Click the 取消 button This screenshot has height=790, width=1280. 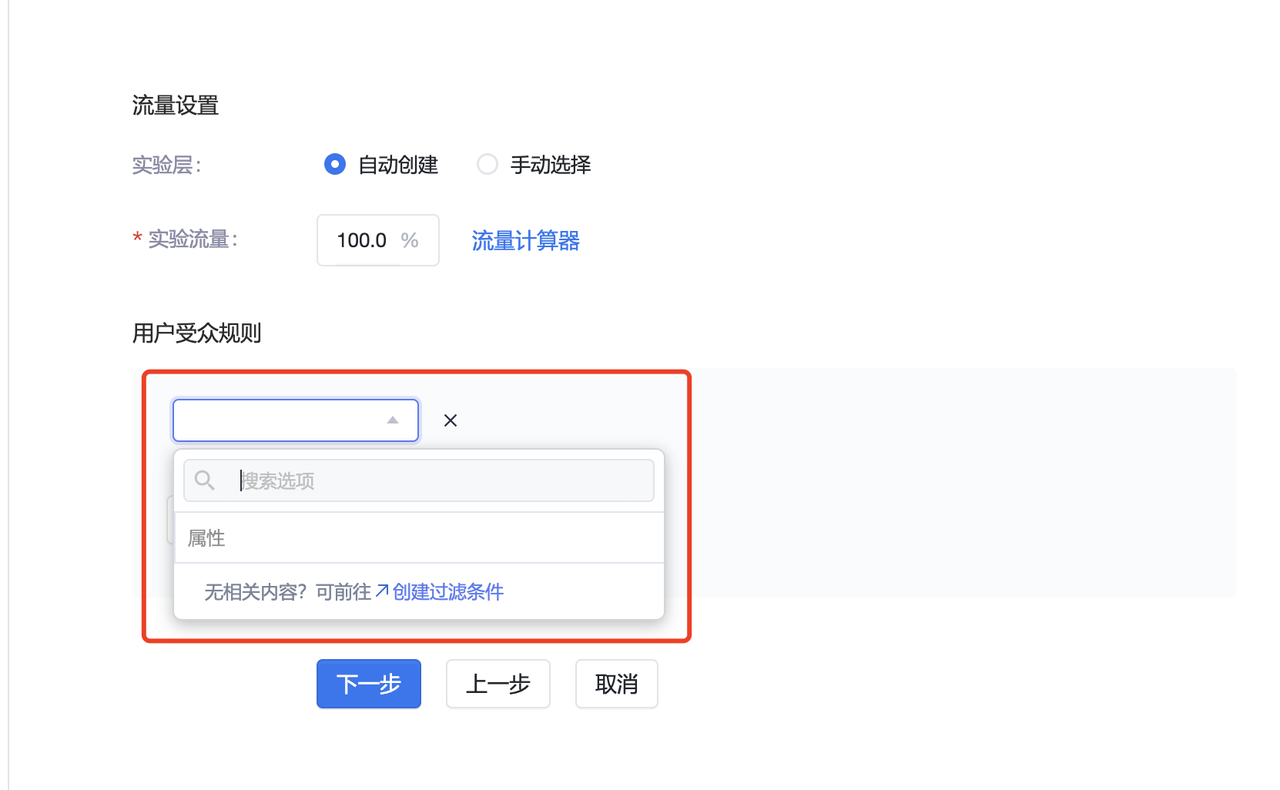616,684
